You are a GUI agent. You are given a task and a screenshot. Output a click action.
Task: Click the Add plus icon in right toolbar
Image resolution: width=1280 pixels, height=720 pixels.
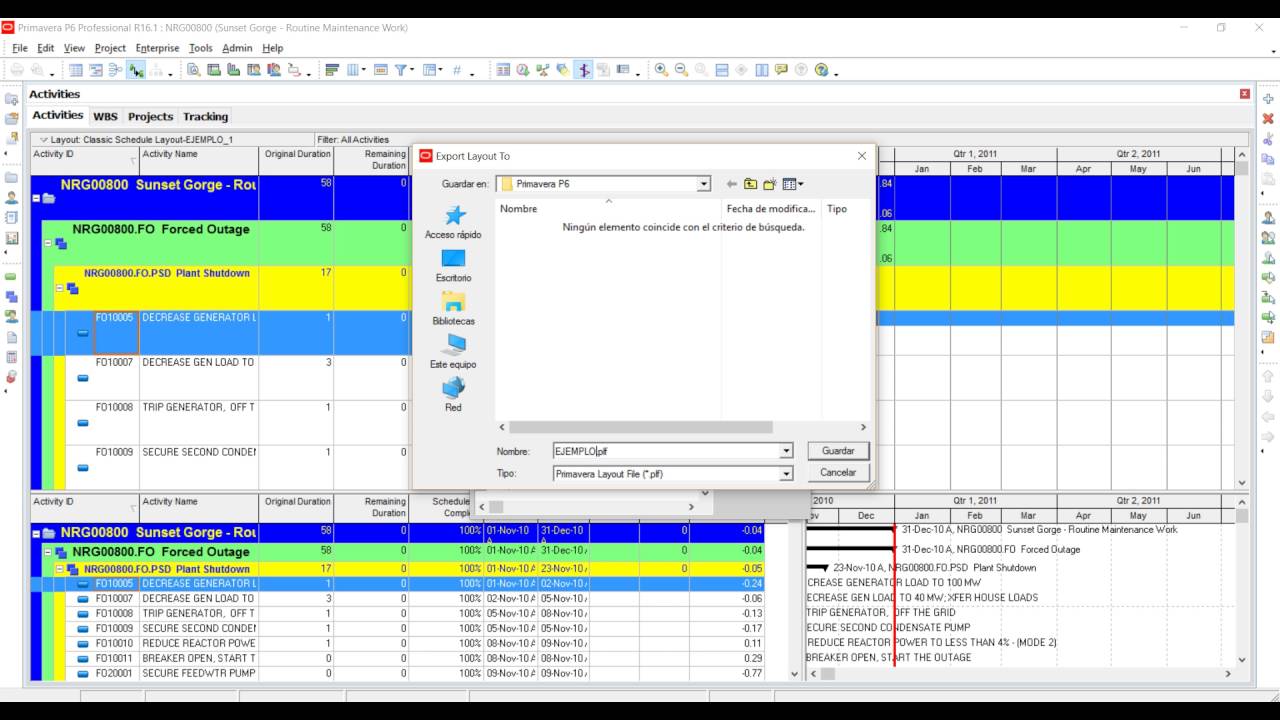click(x=1268, y=99)
